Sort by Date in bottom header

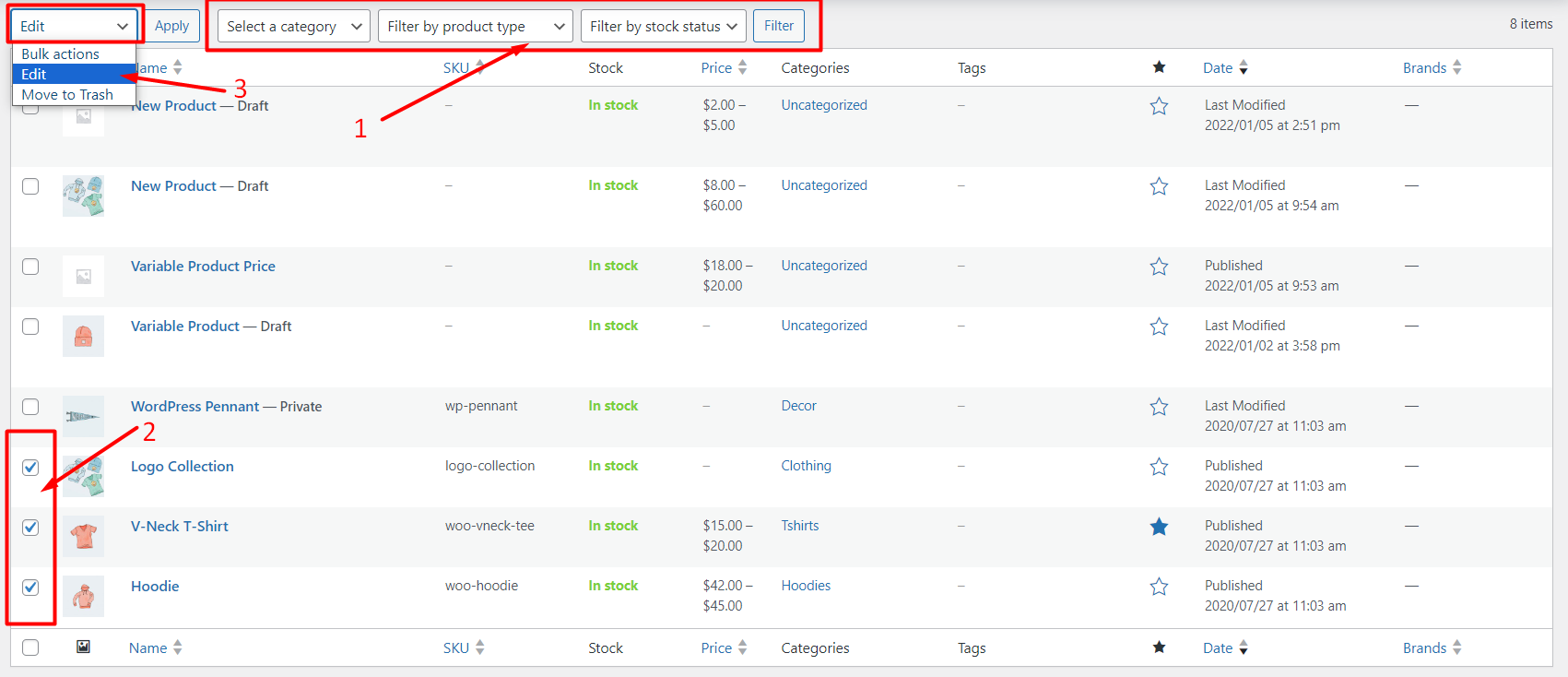[x=1225, y=647]
